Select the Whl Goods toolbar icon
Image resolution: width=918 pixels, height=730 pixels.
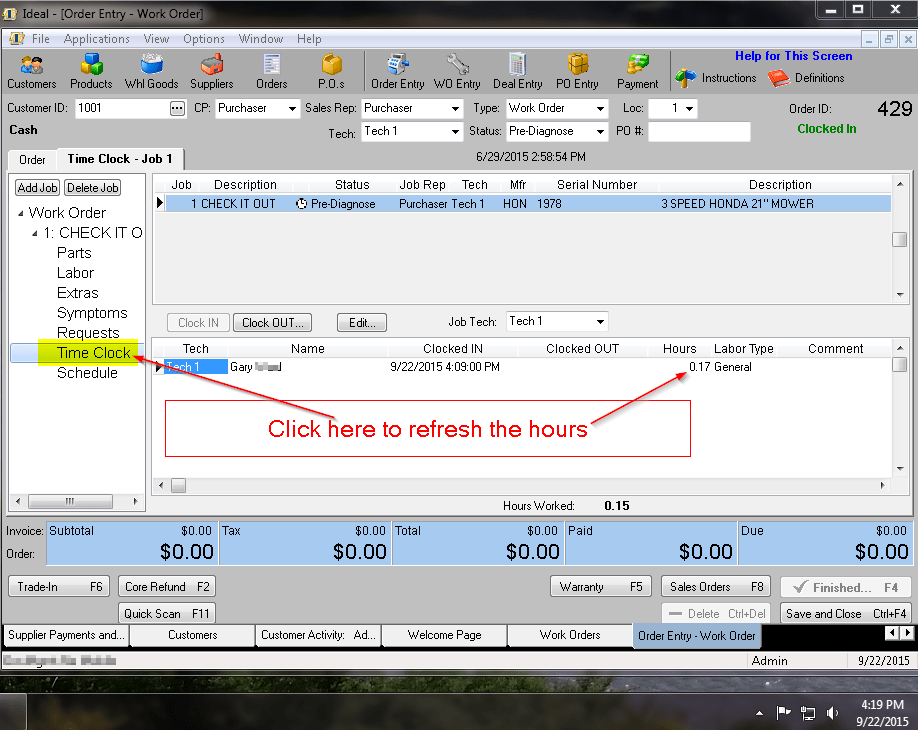[151, 70]
